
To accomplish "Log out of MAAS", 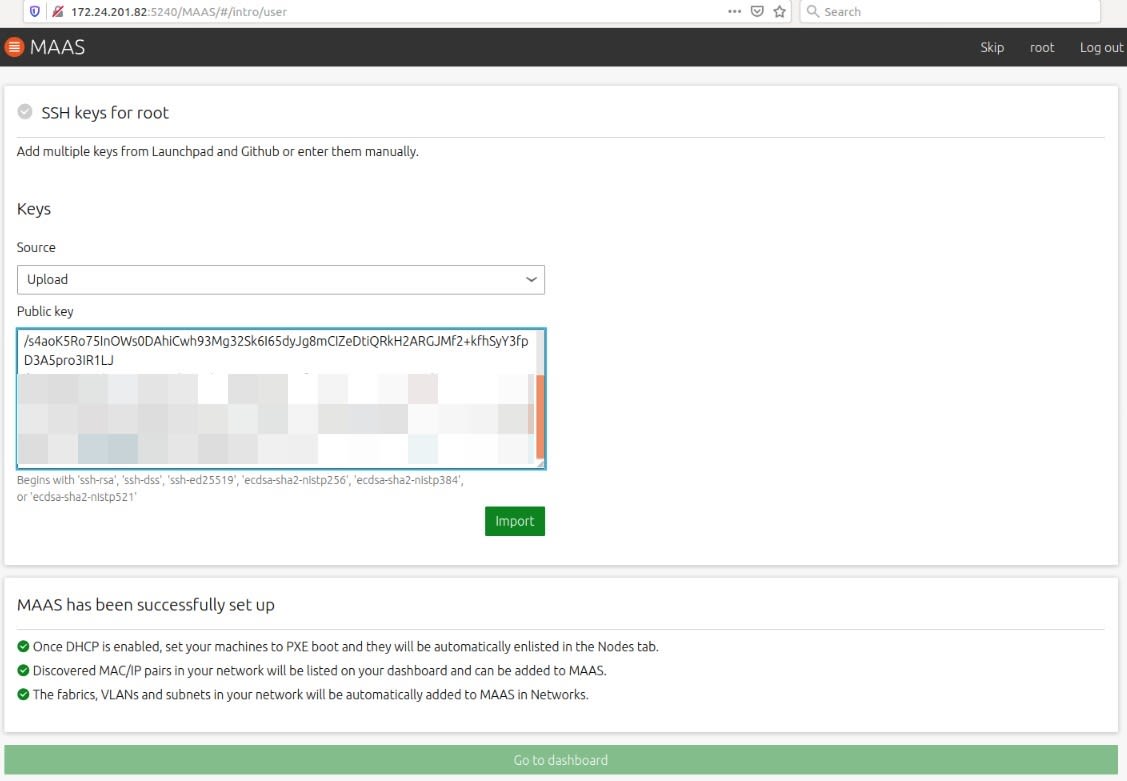I will click(x=1101, y=47).
